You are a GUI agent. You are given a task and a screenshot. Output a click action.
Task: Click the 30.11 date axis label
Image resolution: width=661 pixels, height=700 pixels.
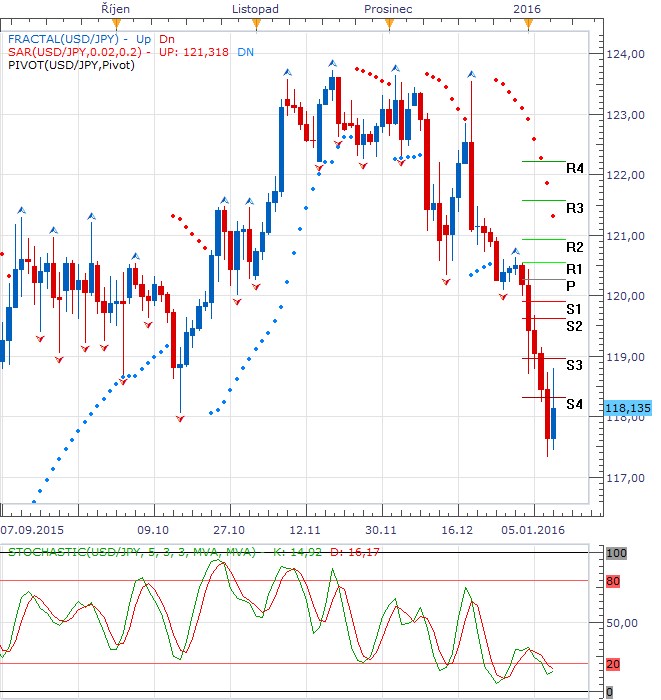pos(381,530)
